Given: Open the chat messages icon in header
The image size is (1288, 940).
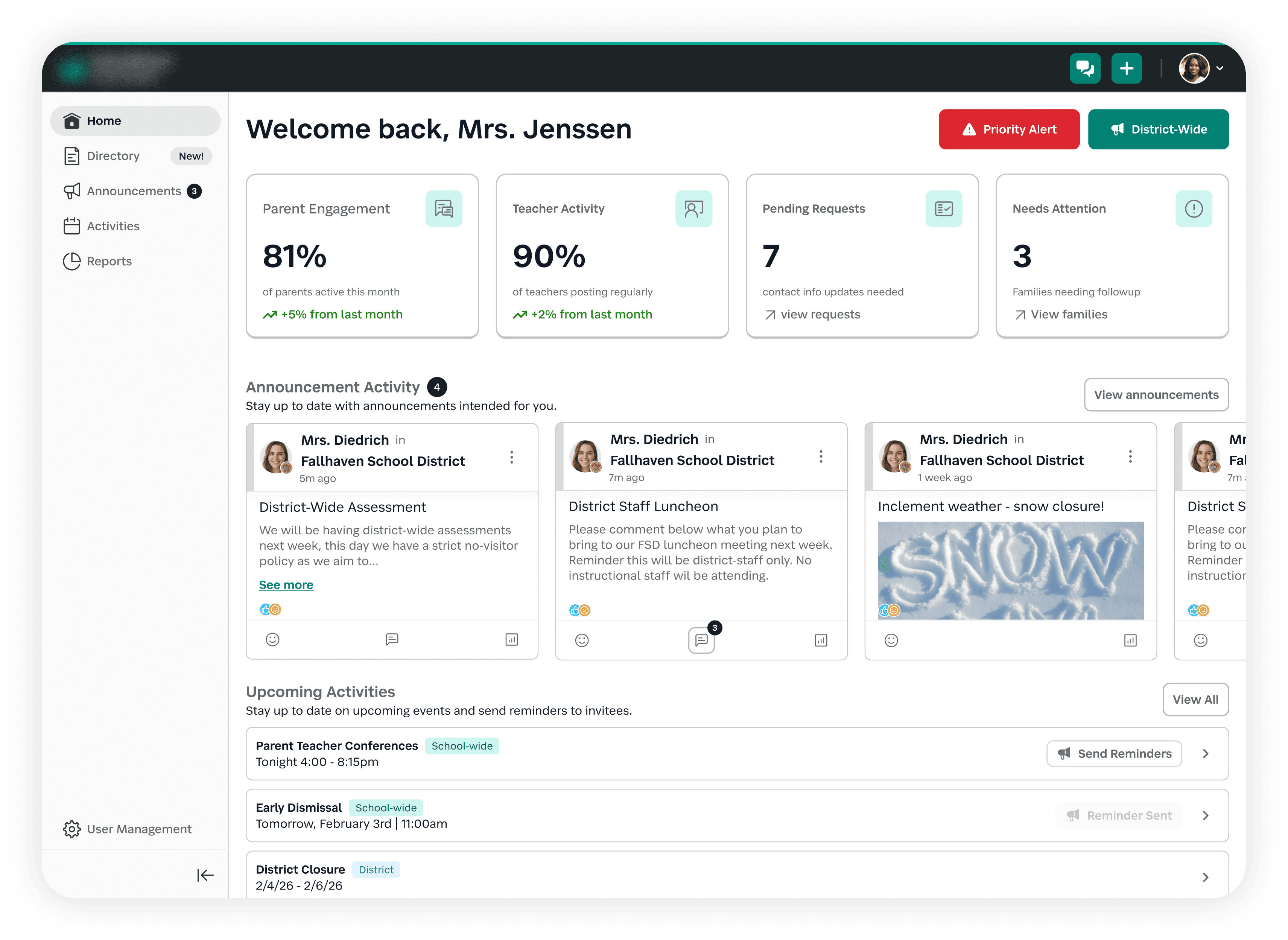Looking at the screenshot, I should pyautogui.click(x=1085, y=68).
